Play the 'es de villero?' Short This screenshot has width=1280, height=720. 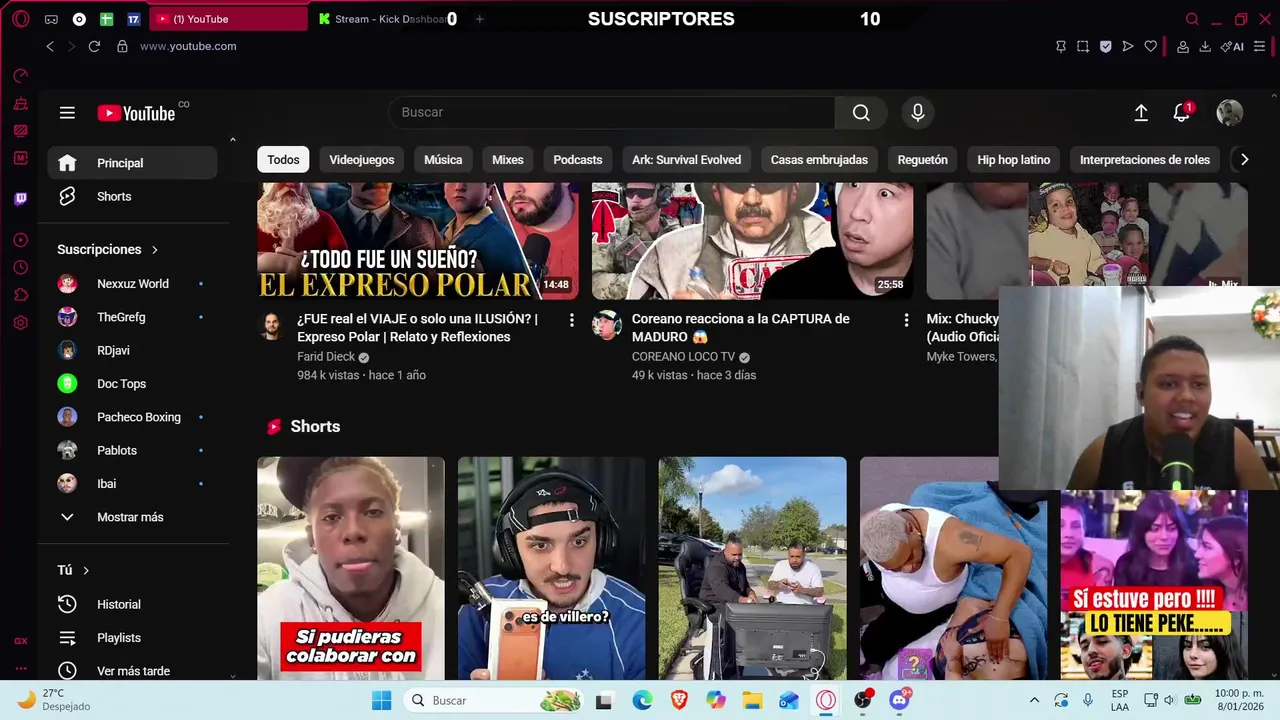(552, 568)
